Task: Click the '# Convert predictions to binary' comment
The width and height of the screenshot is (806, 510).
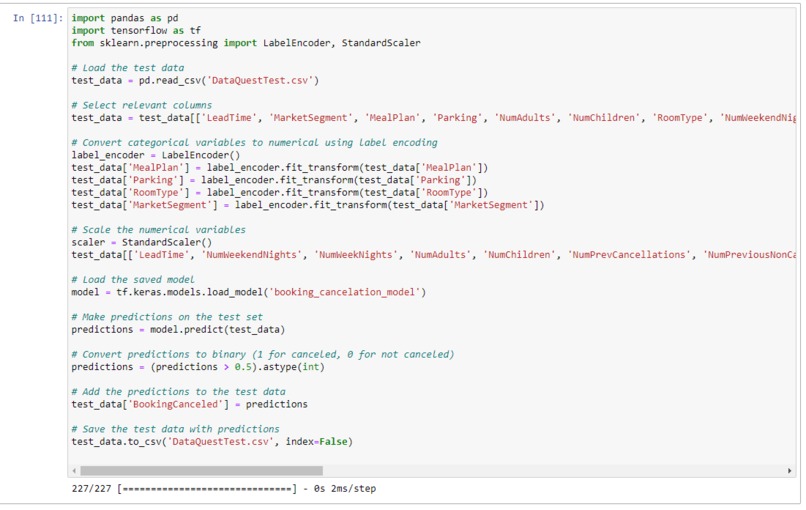Action: [x=263, y=354]
